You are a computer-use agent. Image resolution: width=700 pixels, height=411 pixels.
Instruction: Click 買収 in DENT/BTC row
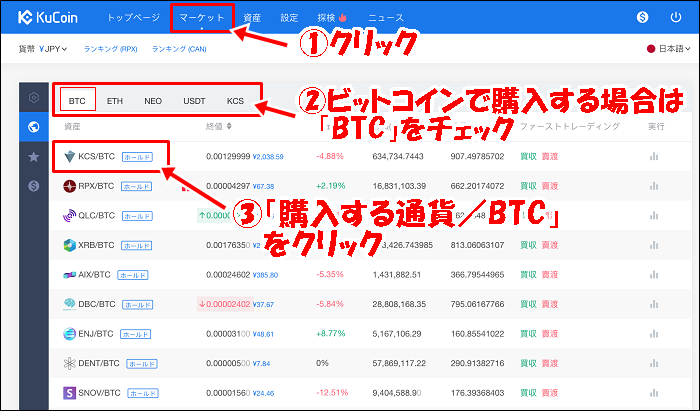(x=529, y=363)
